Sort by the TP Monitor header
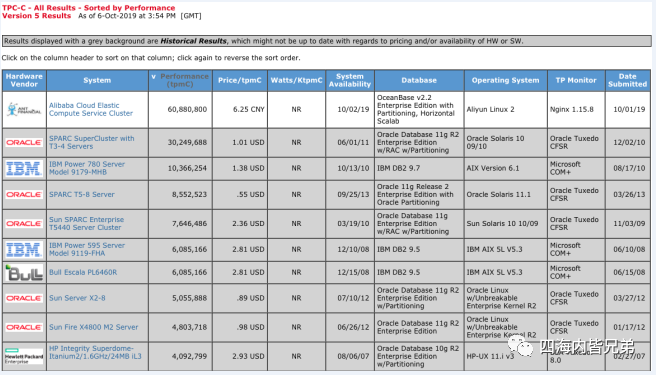The height and width of the screenshot is (375, 656). tap(576, 80)
